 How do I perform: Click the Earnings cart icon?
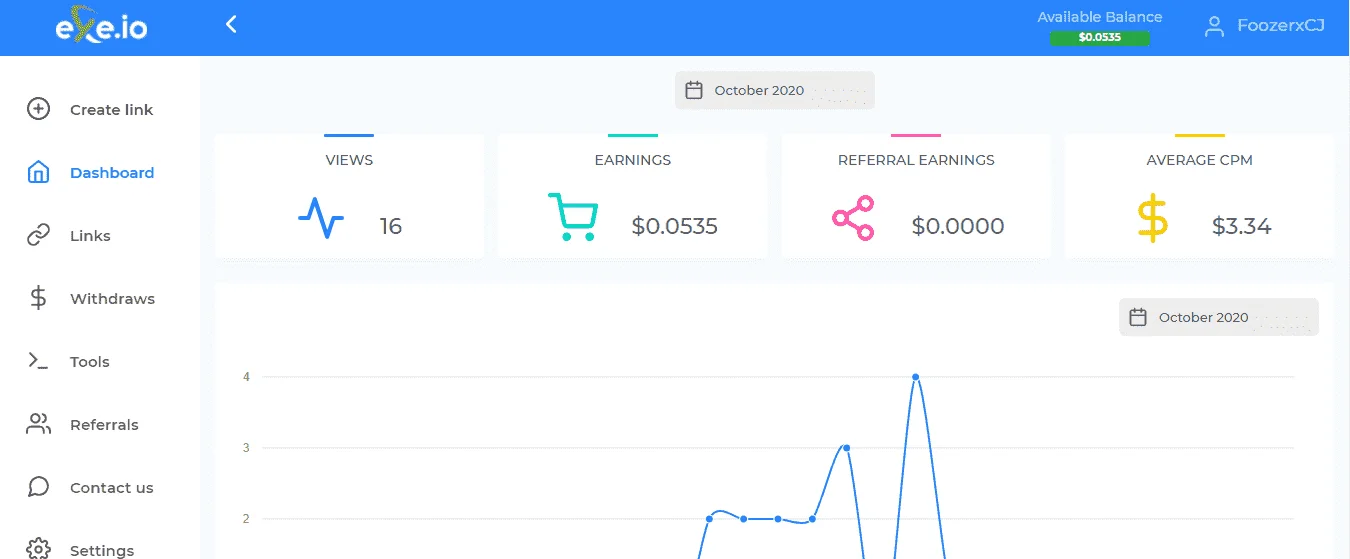[573, 217]
